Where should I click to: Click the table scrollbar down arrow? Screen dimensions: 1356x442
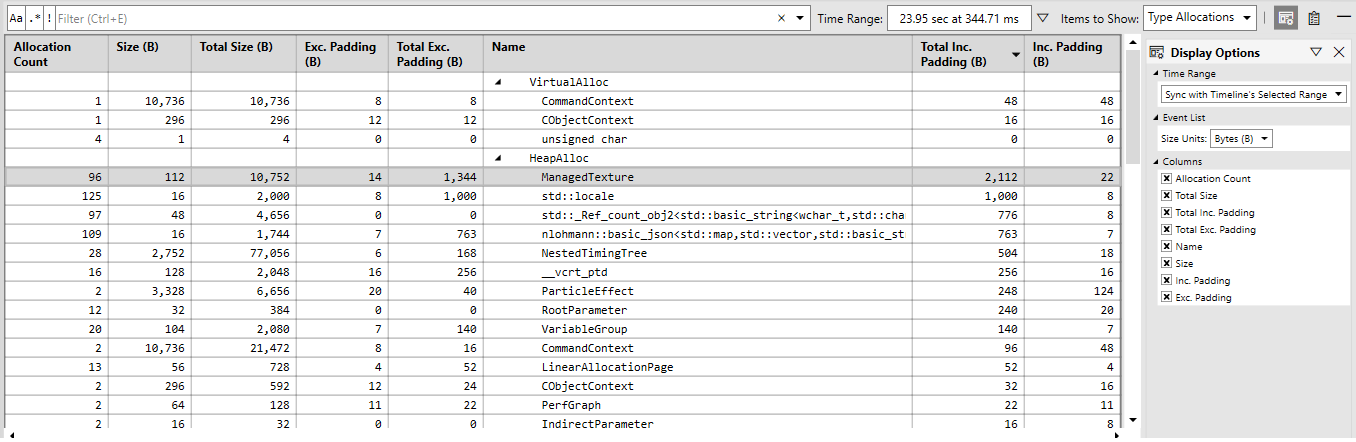click(x=1132, y=421)
